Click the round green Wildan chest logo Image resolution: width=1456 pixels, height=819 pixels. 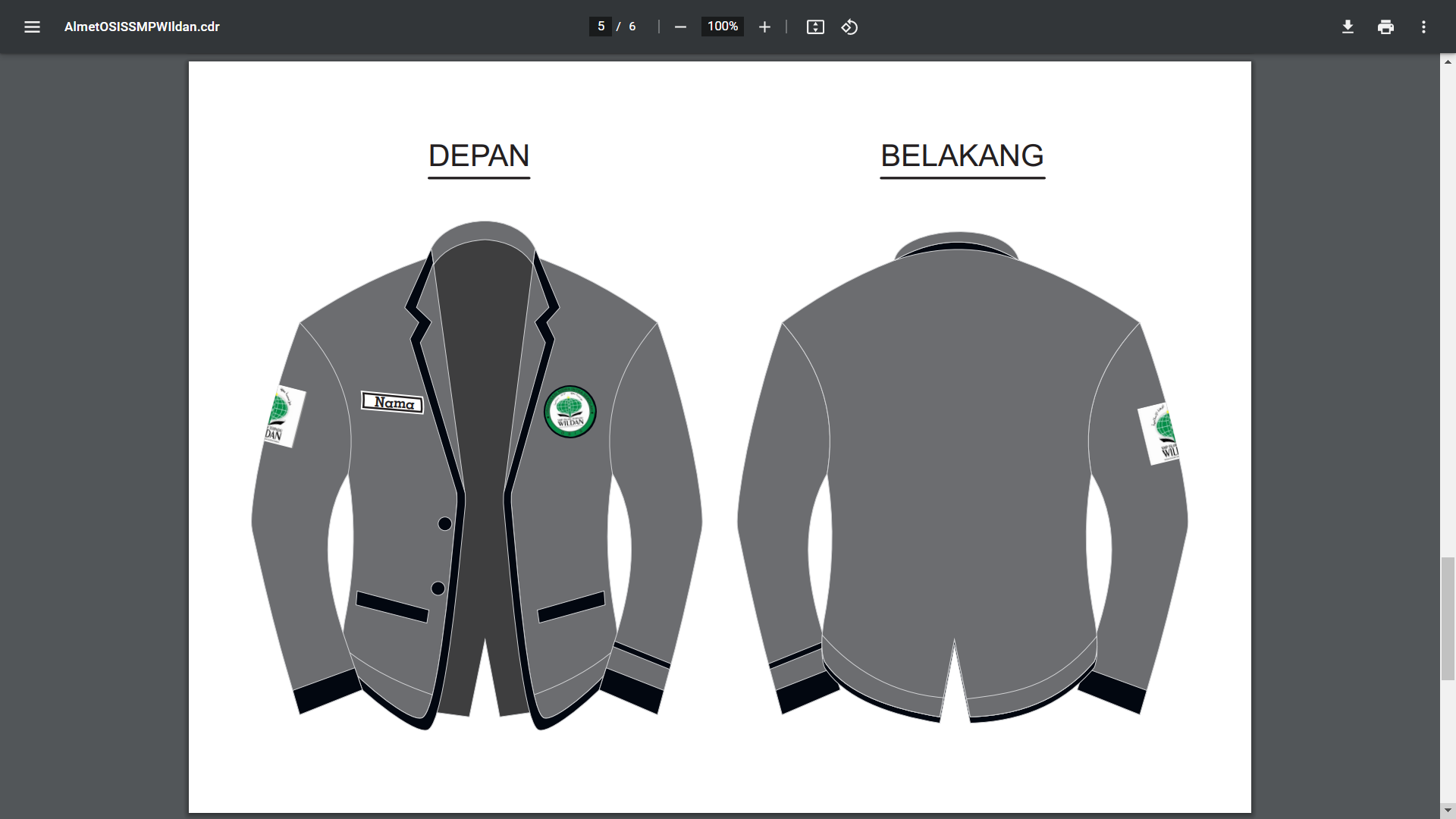pos(570,412)
